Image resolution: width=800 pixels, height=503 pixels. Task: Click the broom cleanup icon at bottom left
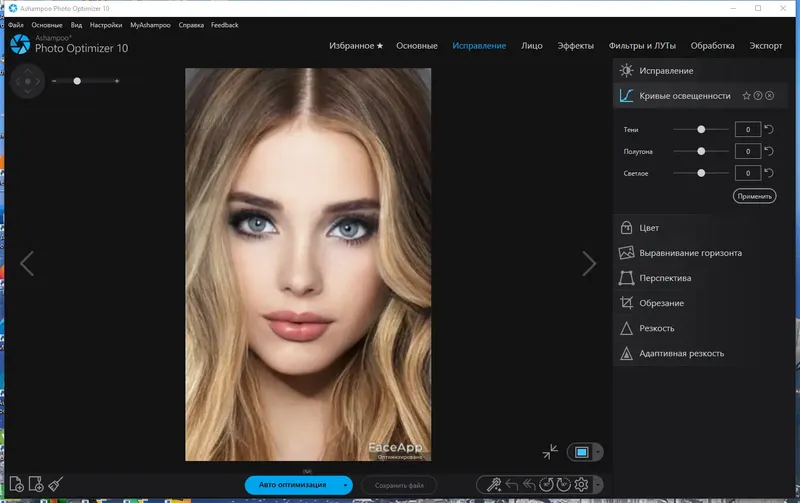(x=56, y=484)
